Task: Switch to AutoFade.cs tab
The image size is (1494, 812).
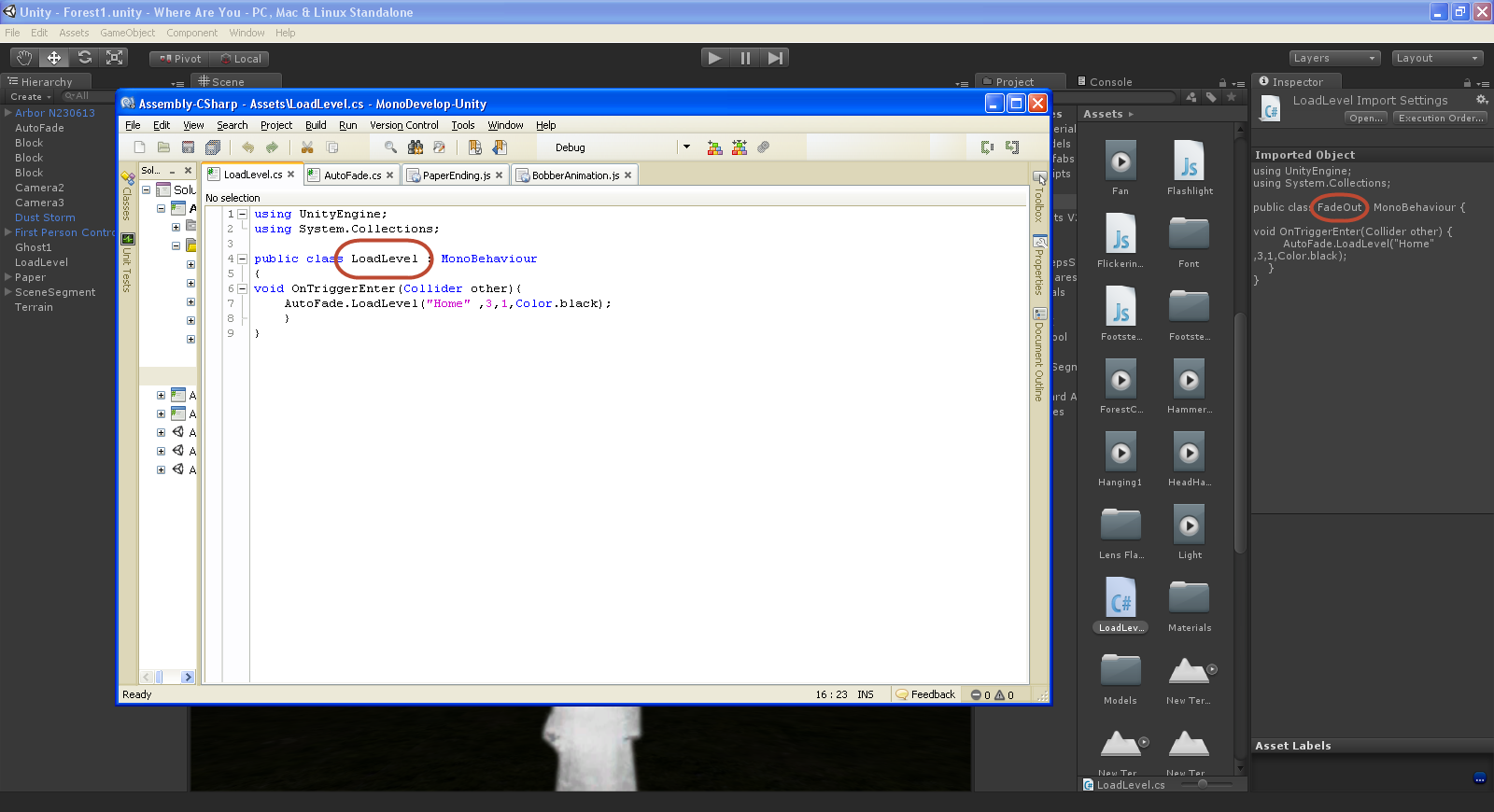Action: (x=352, y=175)
